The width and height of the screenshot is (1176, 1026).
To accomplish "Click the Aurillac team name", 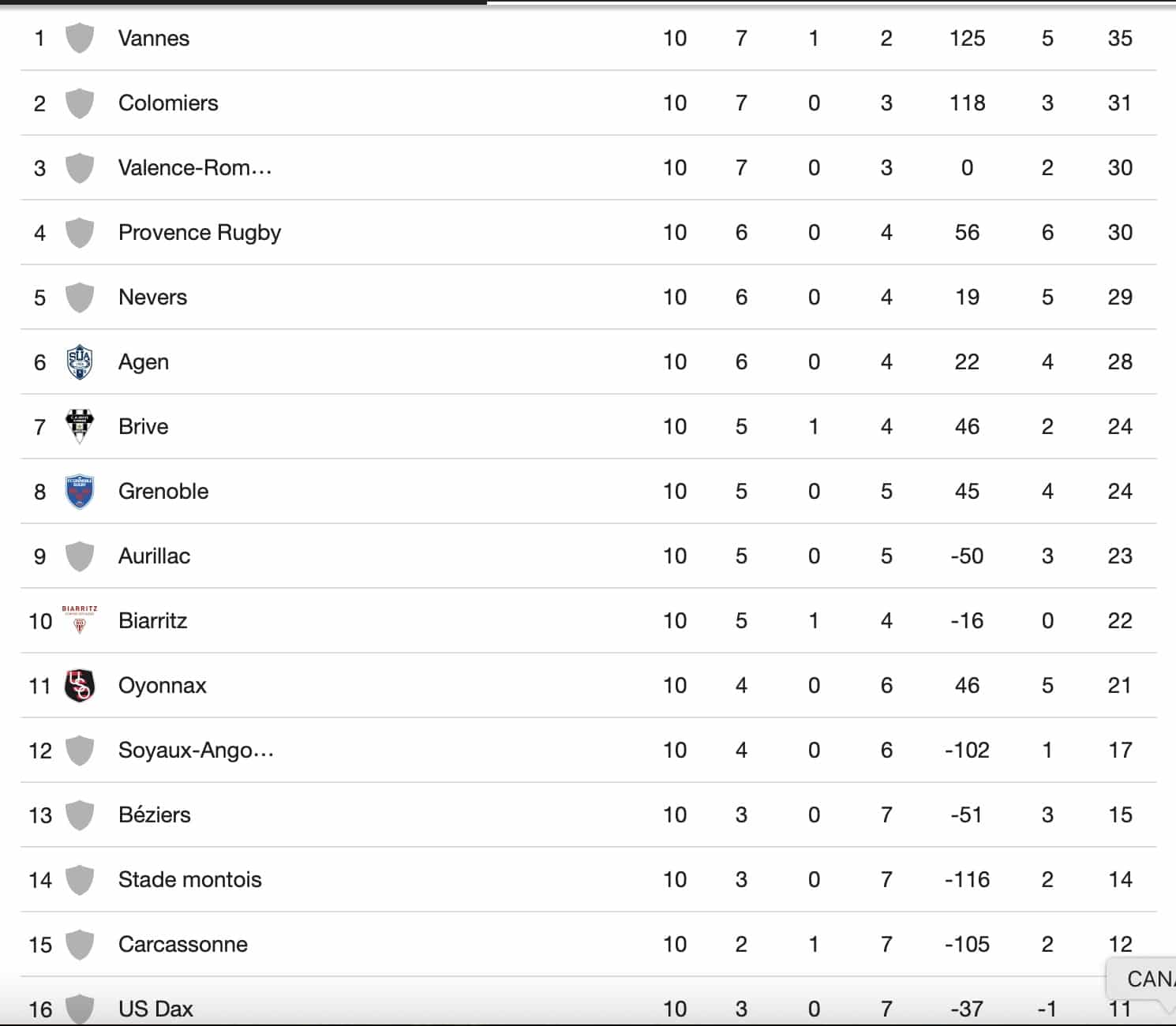I will pos(154,556).
